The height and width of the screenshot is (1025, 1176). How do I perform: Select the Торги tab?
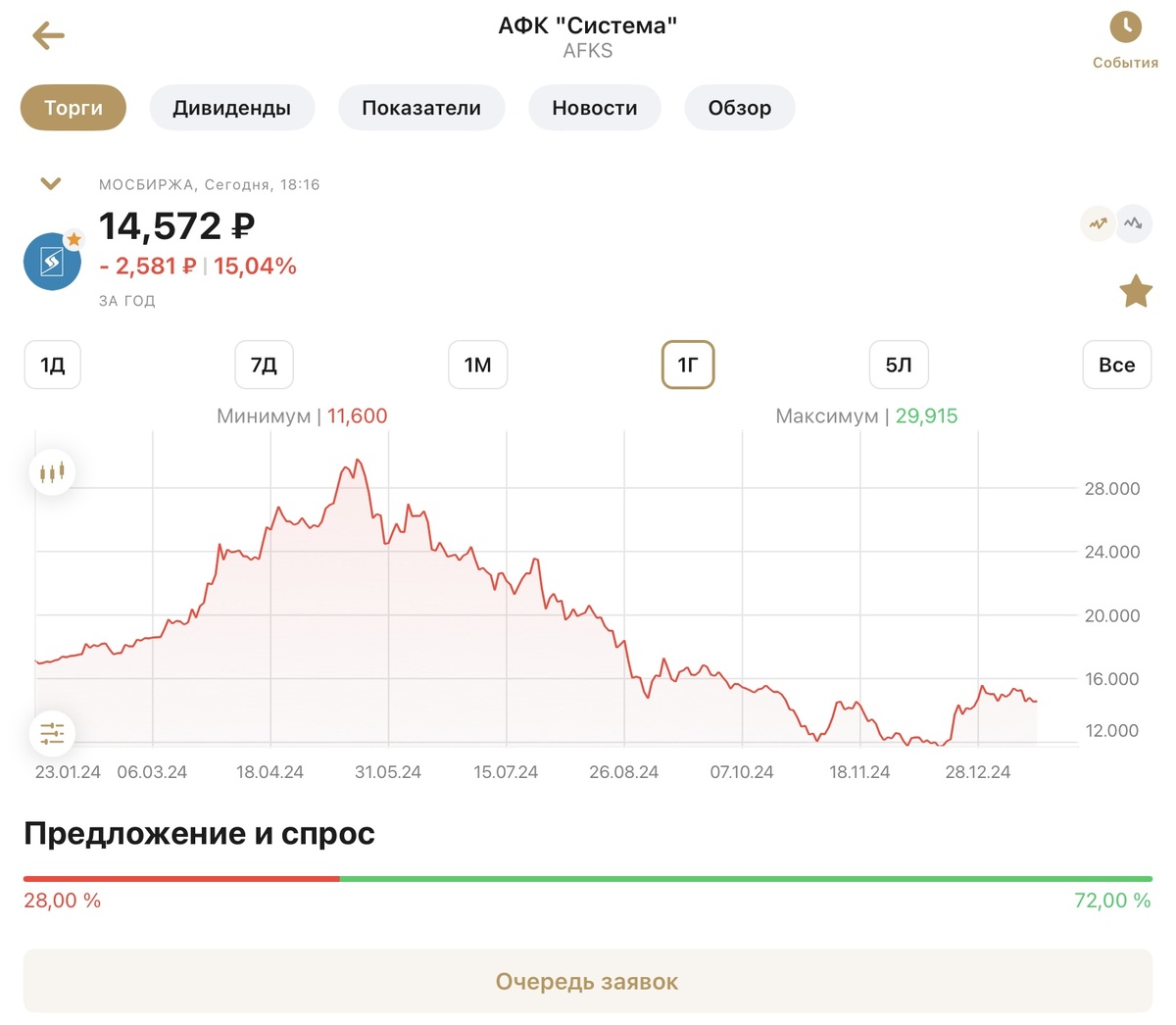tap(73, 108)
